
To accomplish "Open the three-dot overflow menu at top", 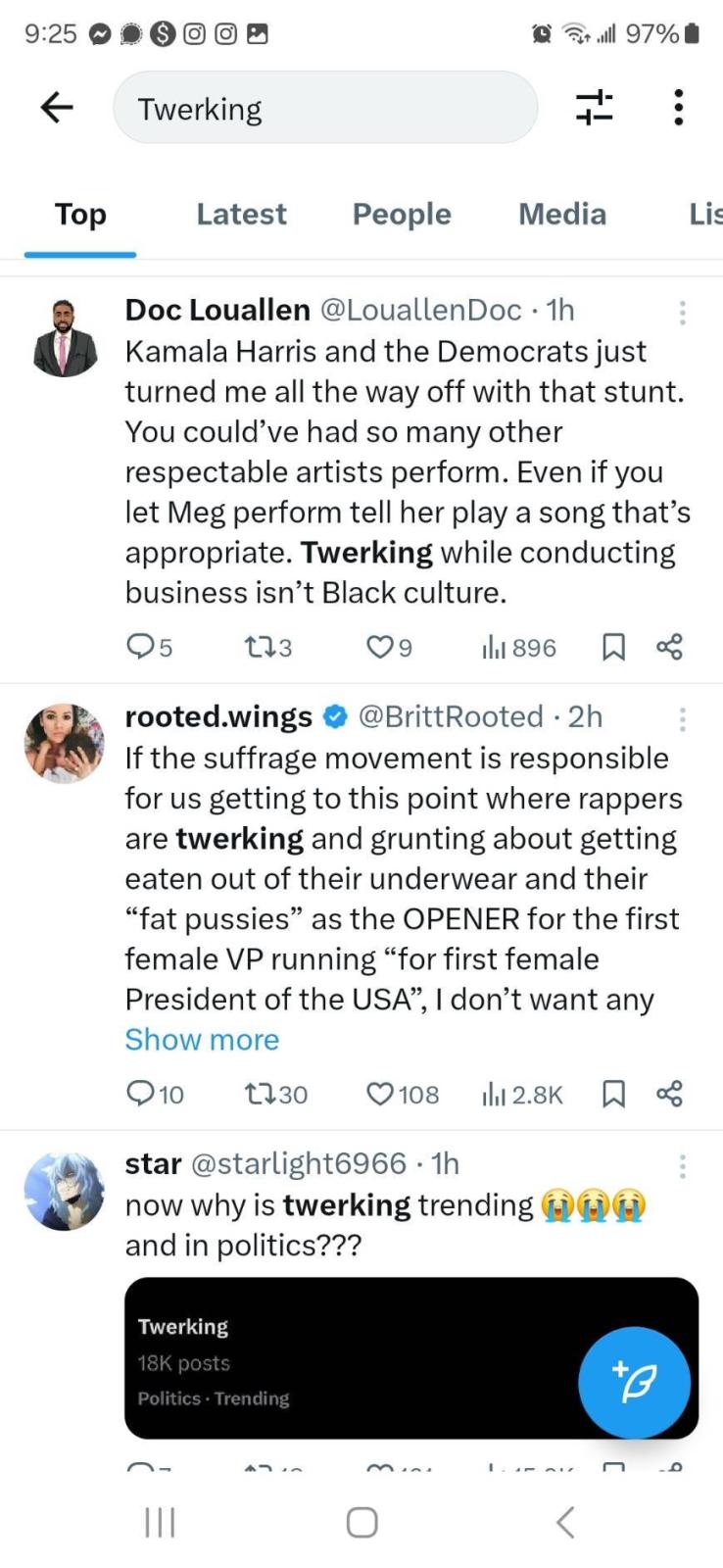I will (678, 107).
